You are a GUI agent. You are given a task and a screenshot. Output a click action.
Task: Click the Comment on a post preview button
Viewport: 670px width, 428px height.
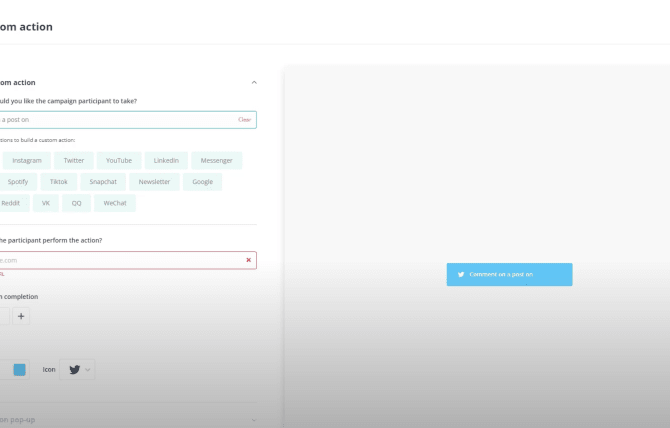[x=509, y=274]
